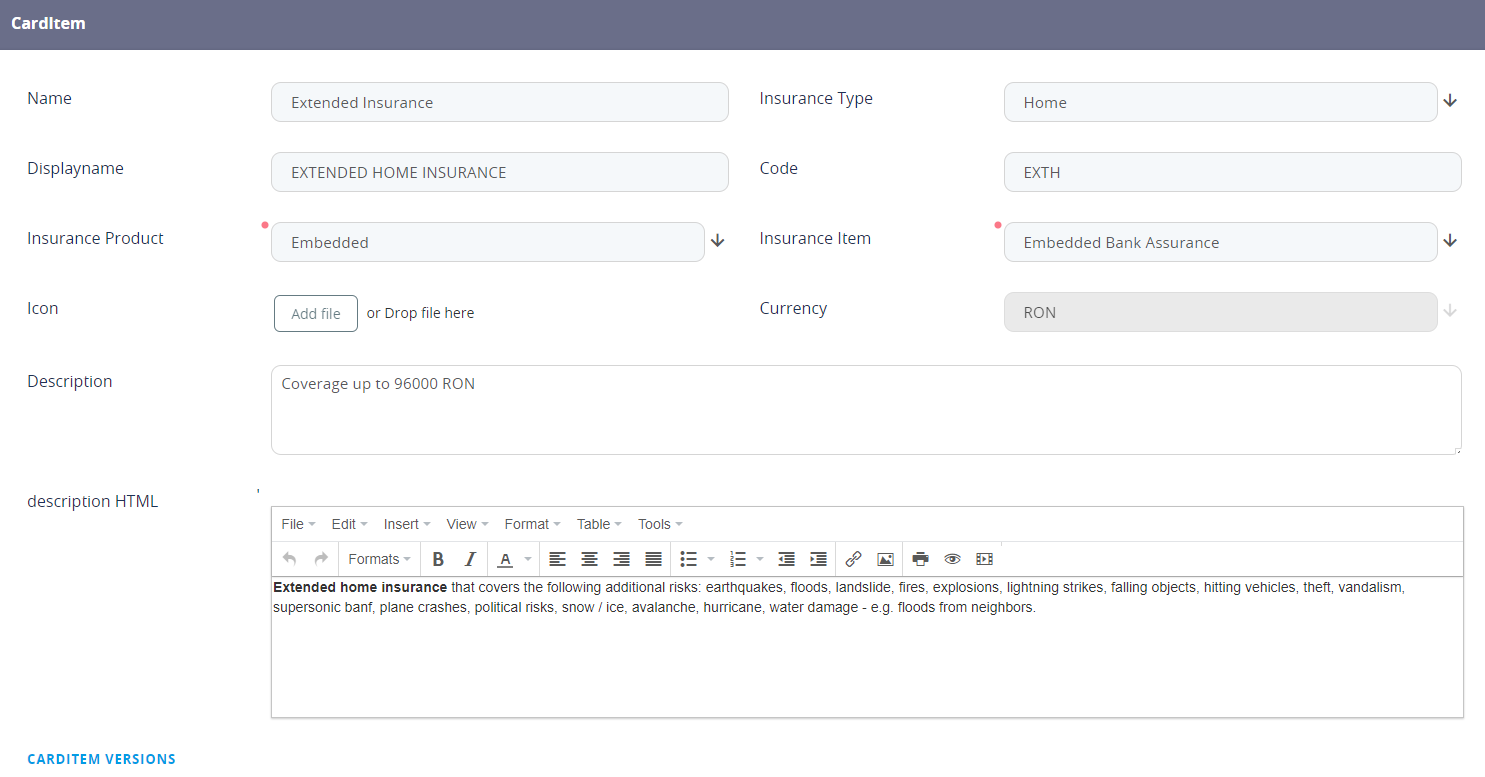Expand the Insurance Product dropdown arrow
Screen dimensions: 1485x777
point(717,241)
